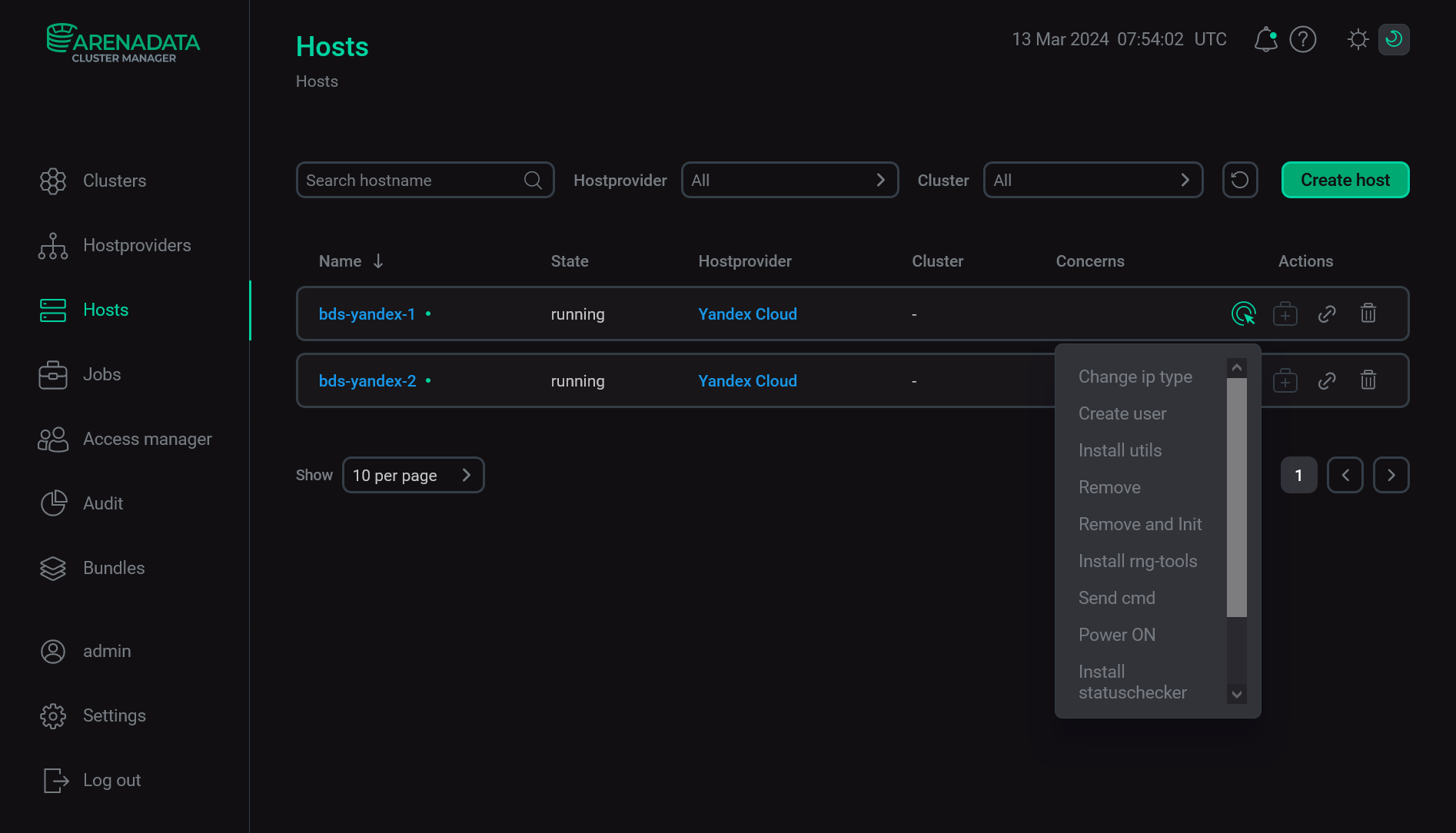
Task: Toggle Name column sort arrow
Action: (x=378, y=261)
